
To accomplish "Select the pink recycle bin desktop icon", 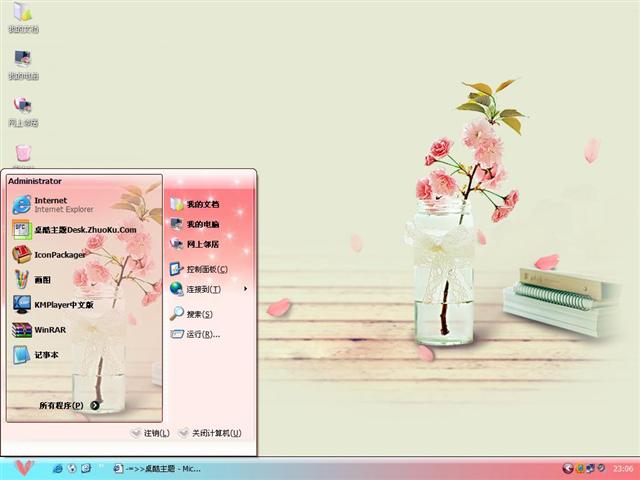I will 23,155.
